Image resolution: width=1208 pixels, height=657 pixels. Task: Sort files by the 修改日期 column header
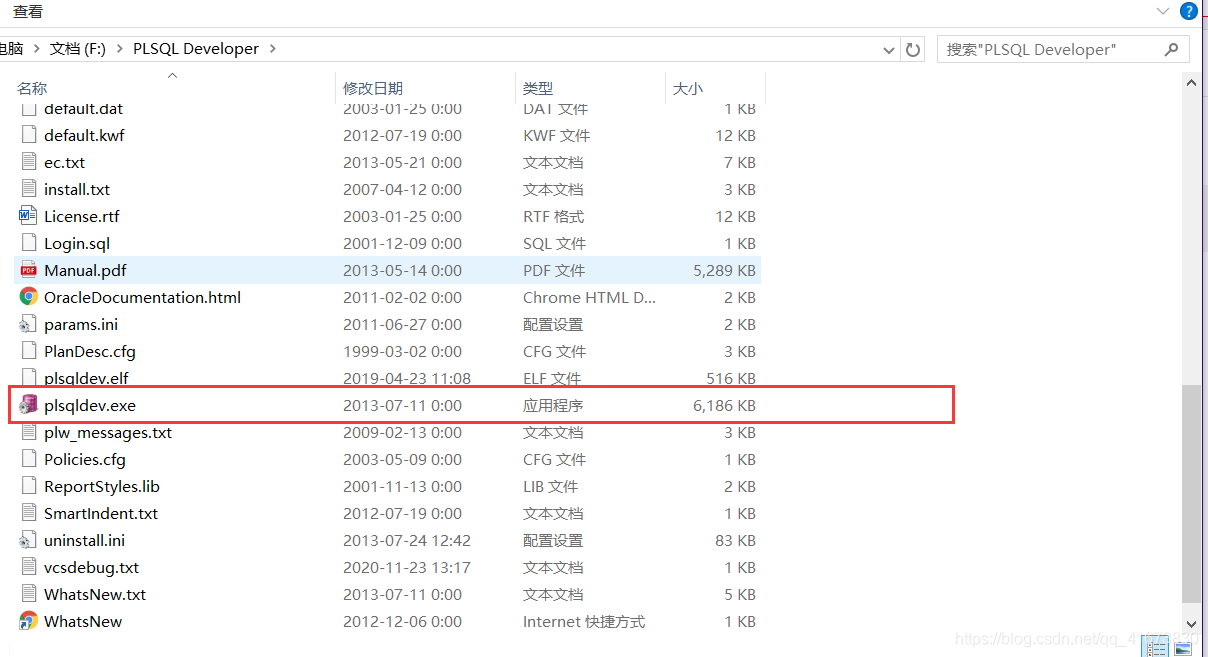click(x=373, y=88)
